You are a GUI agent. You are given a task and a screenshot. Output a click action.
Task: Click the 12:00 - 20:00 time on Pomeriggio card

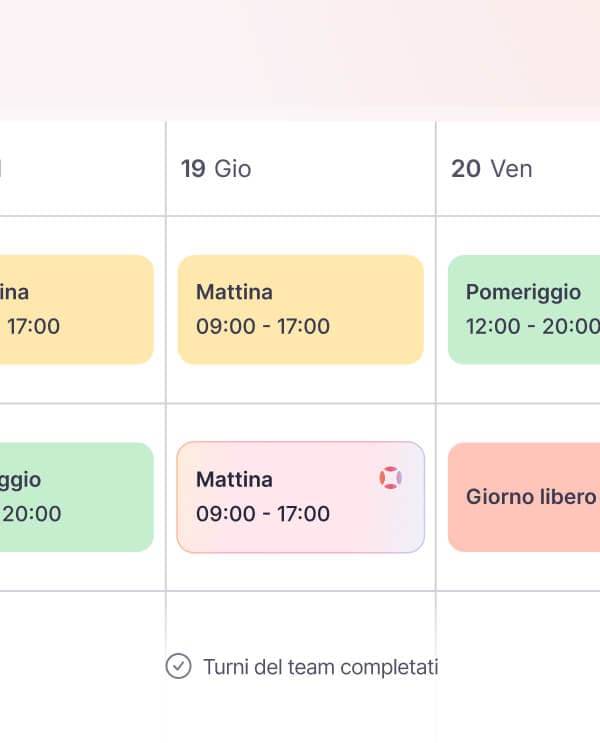[532, 326]
